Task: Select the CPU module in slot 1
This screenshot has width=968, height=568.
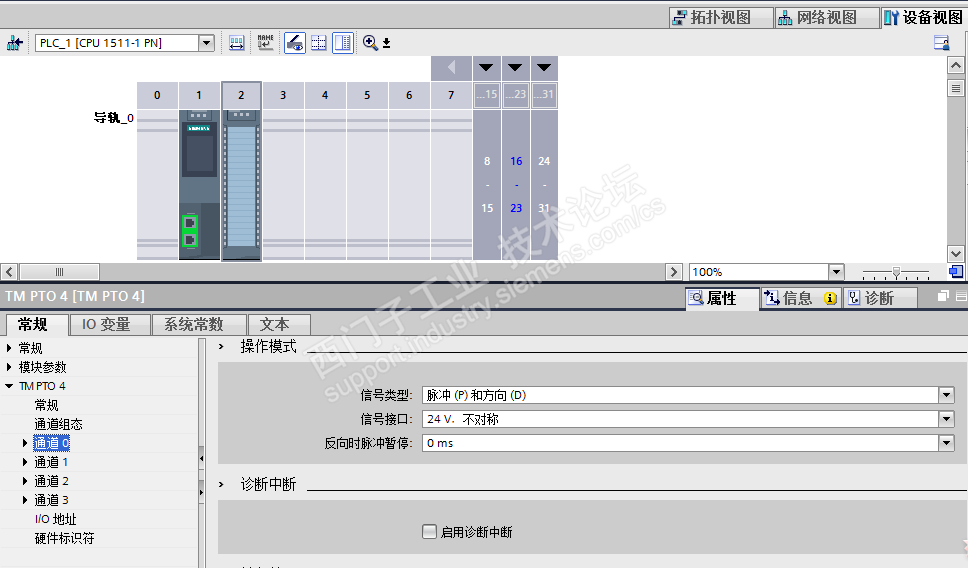Action: click(x=199, y=185)
